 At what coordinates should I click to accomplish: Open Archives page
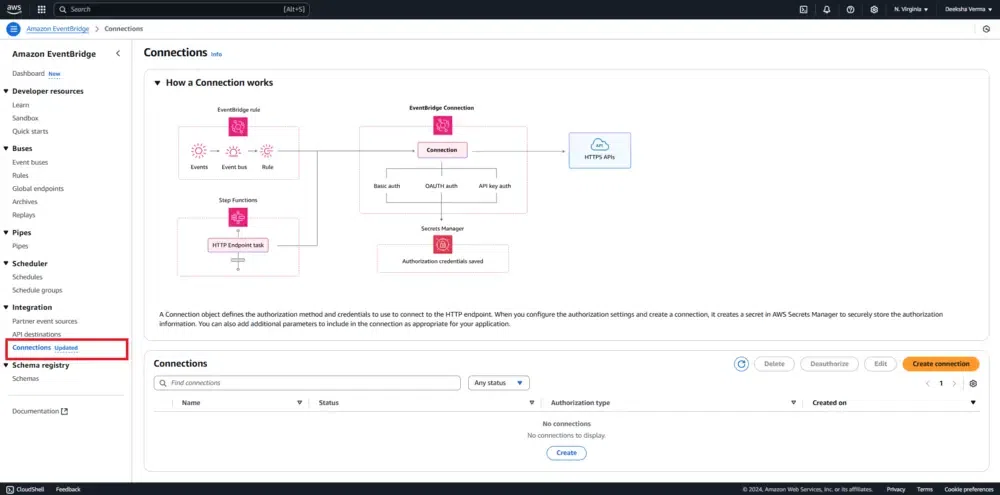point(25,202)
